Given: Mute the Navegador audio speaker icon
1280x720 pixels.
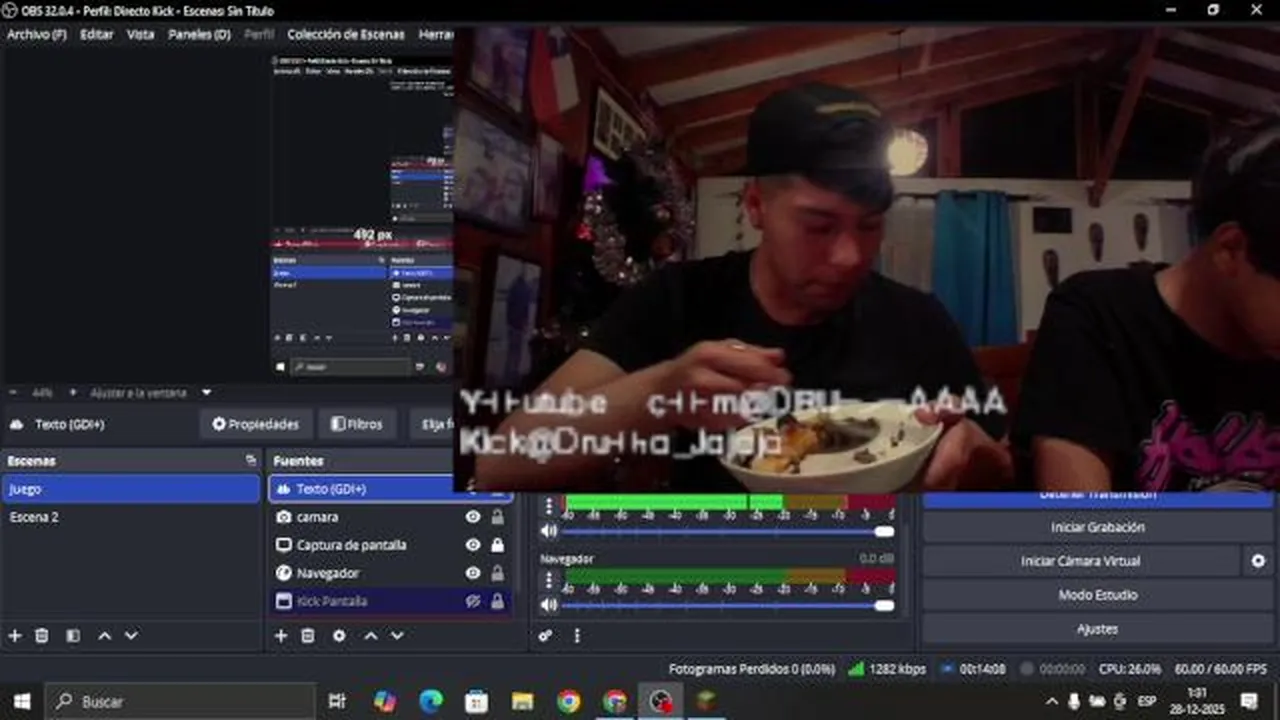Looking at the screenshot, I should pos(548,605).
